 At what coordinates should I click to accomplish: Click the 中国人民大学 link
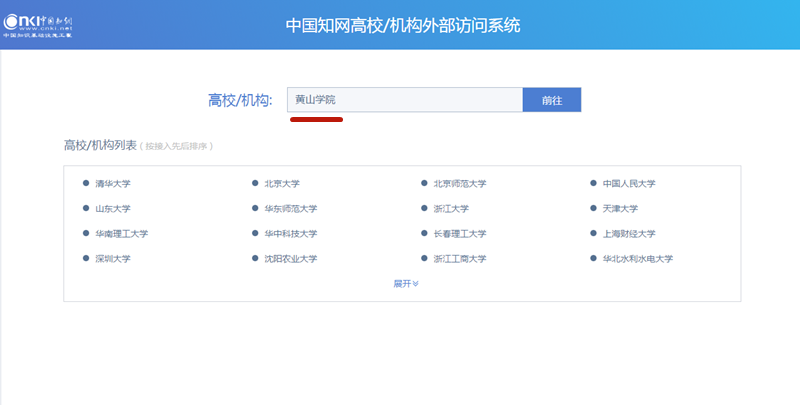pyautogui.click(x=628, y=184)
